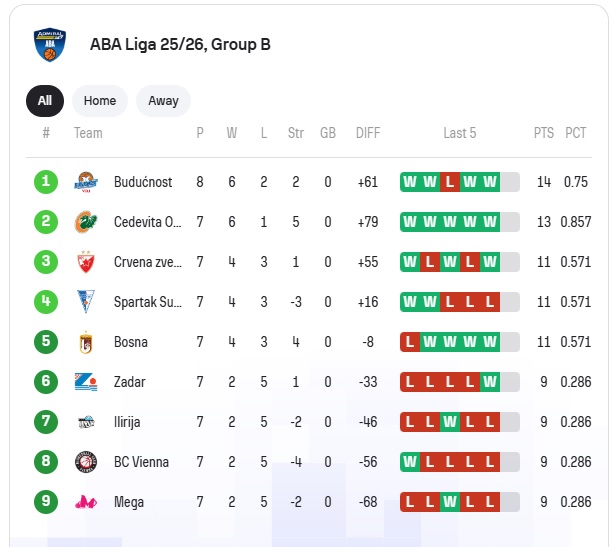Click the Crvena zvezda team crest

[x=86, y=262]
